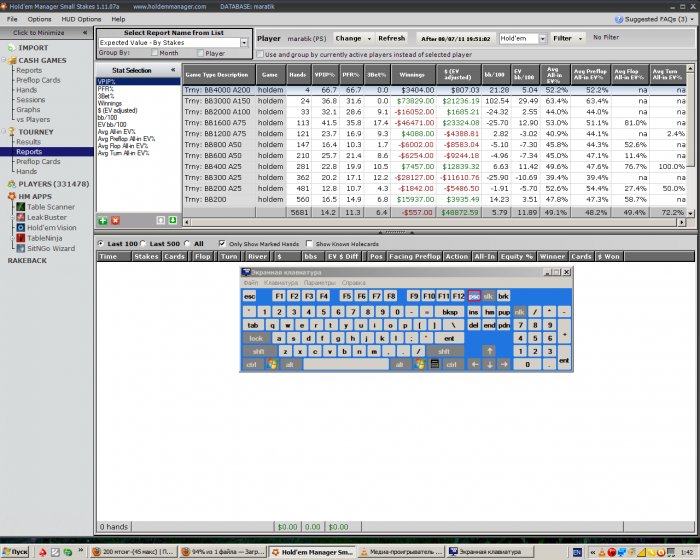Screen dimensions: 700x560
Task: Open the RAKEBACK link in sidebar
Action: tap(27, 260)
